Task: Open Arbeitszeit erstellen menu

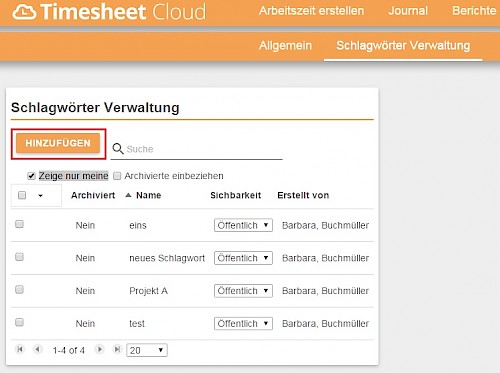Action: point(311,11)
